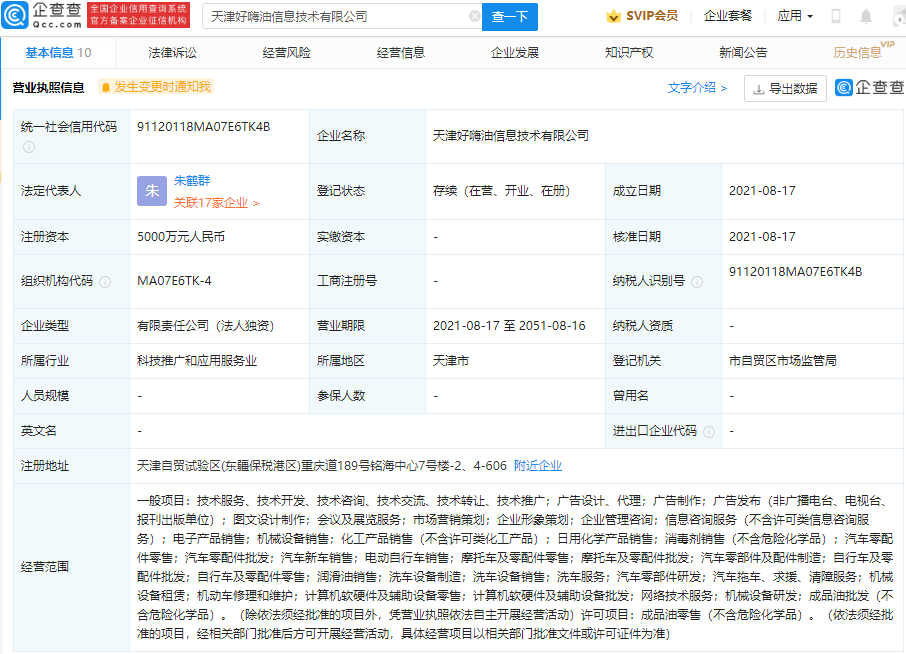Click the info icon beside 统一社会信用代码
Viewport: 906px width, 654px height.
29,147
